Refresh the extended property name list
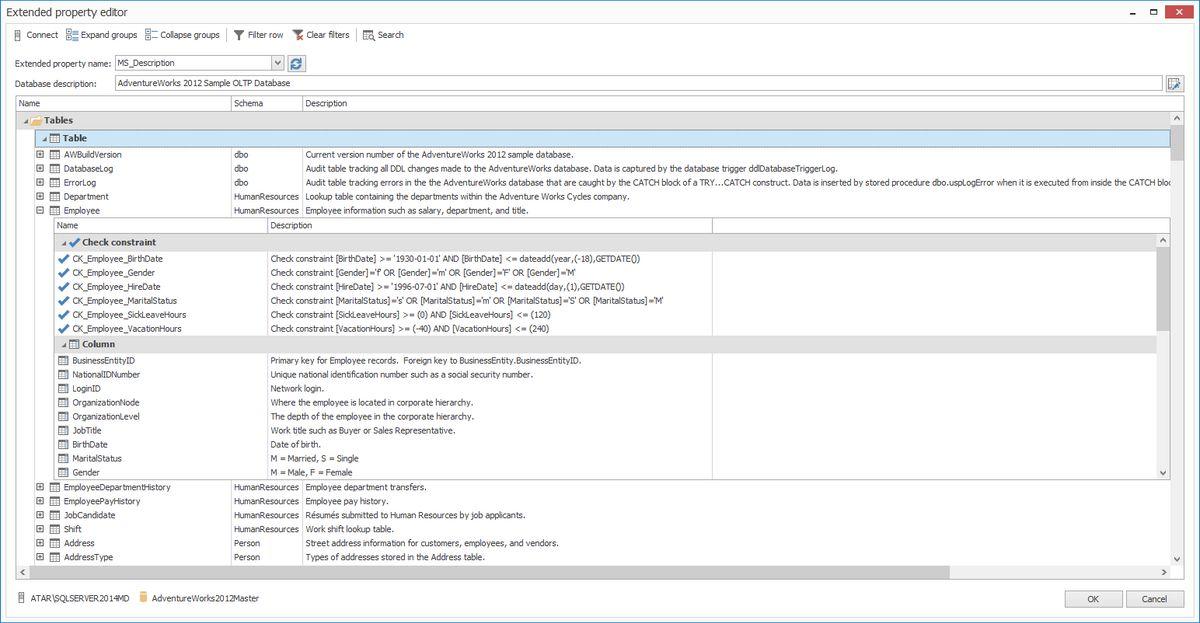Image resolution: width=1200 pixels, height=623 pixels. pyautogui.click(x=296, y=63)
